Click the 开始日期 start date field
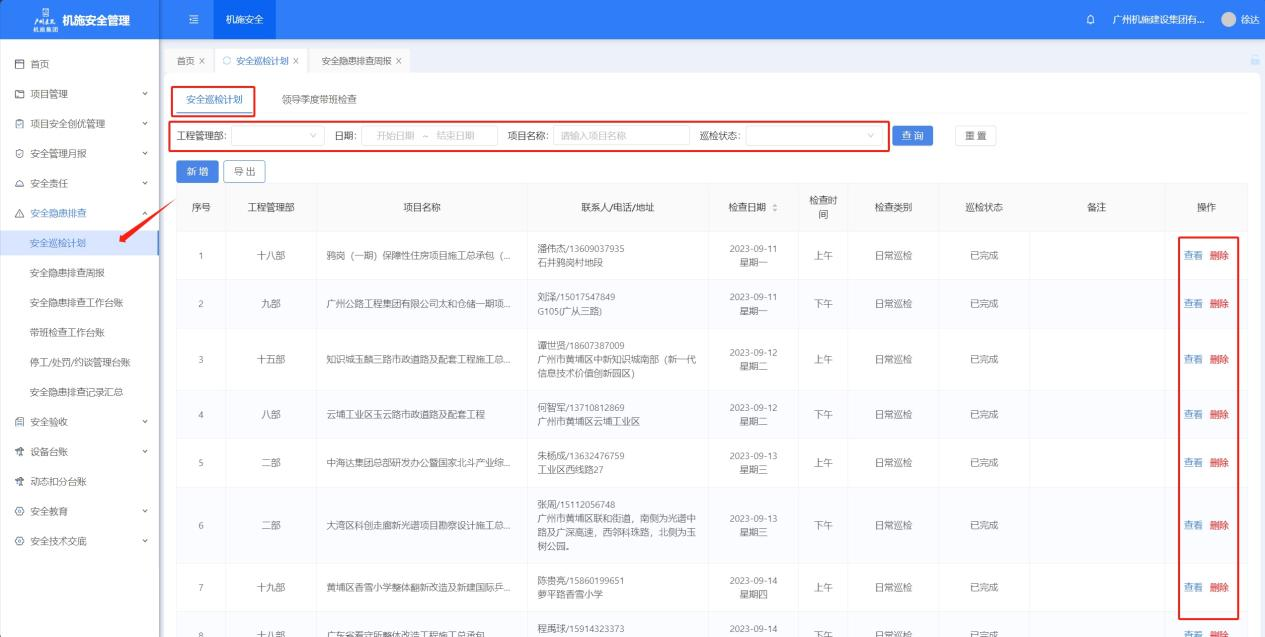This screenshot has width=1265, height=637. point(395,136)
